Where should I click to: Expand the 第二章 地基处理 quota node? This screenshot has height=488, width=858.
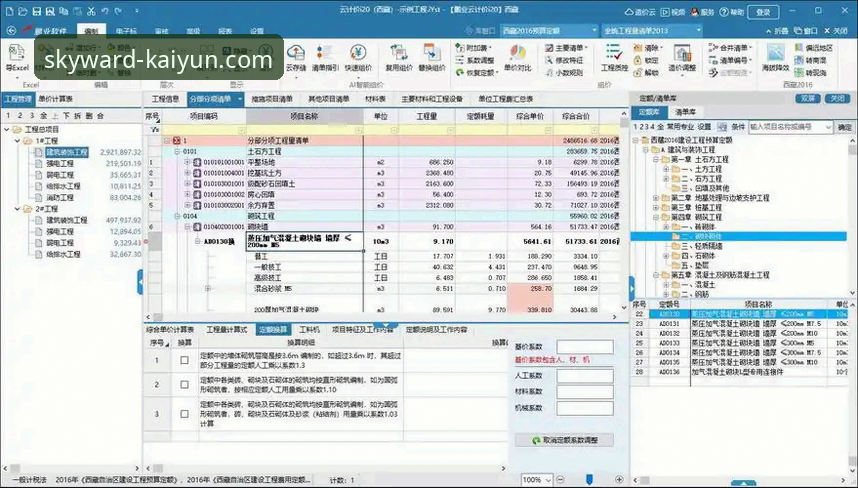tap(656, 197)
